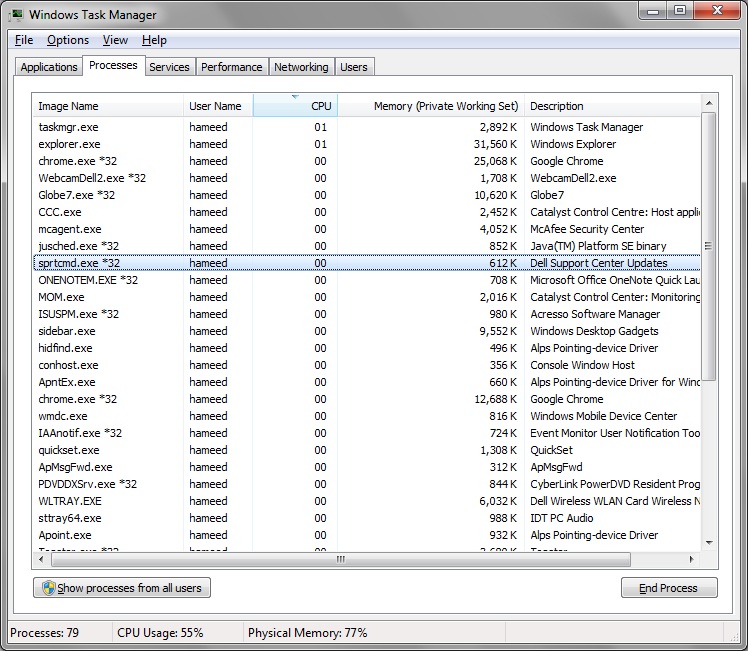Select the MOM.exe process
Image resolution: width=748 pixels, height=651 pixels.
click(x=367, y=297)
